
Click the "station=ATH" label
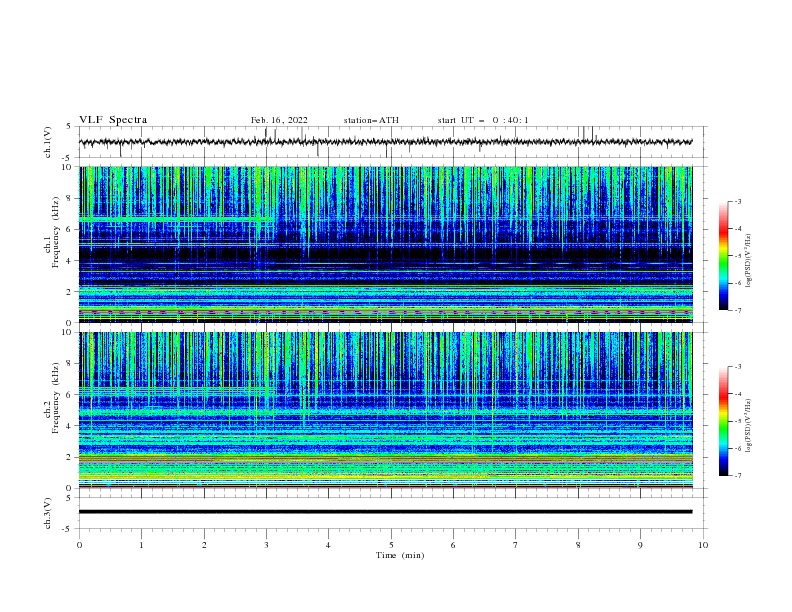(371, 120)
